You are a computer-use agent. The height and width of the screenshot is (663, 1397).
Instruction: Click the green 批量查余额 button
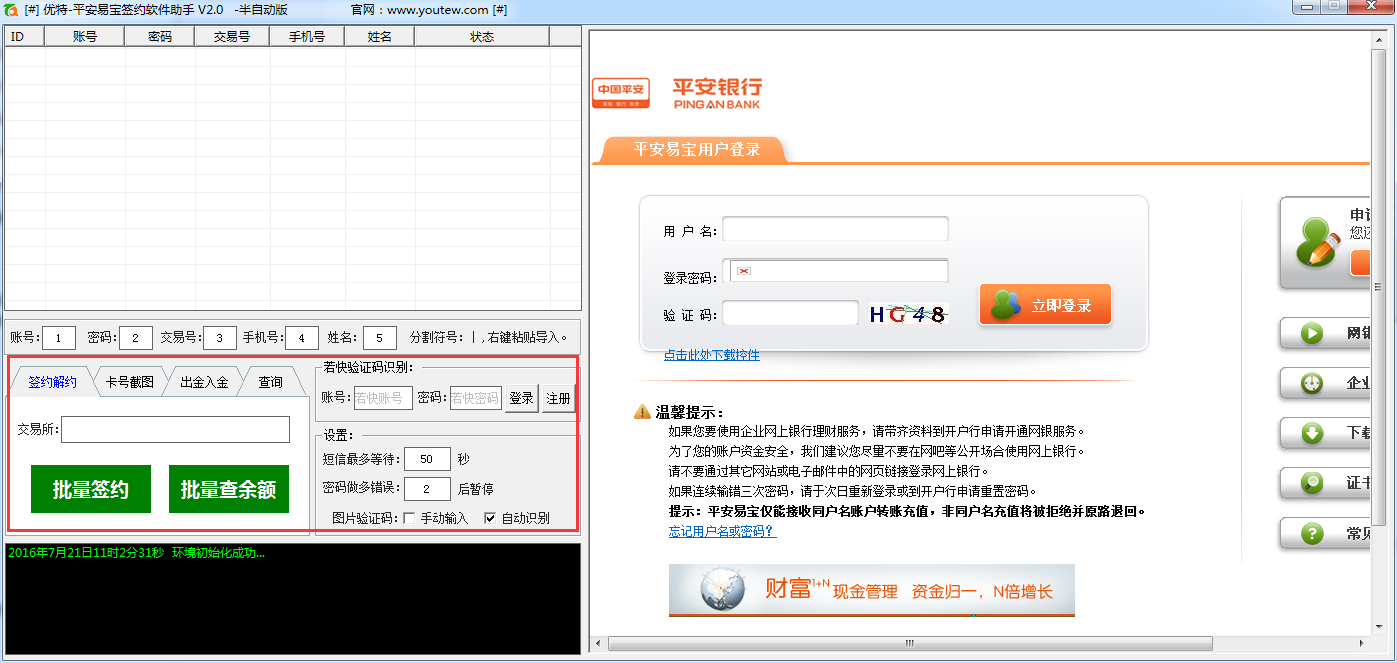[x=229, y=489]
